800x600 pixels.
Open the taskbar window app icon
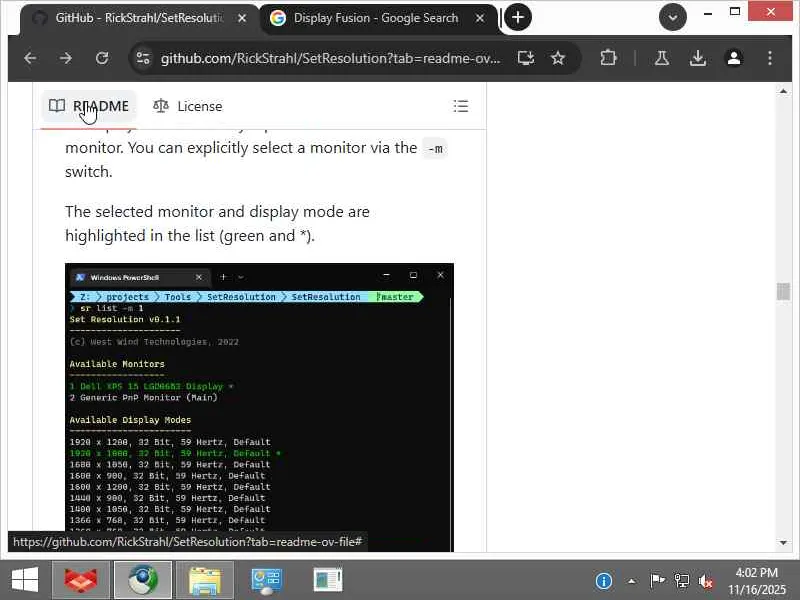pyautogui.click(x=328, y=580)
